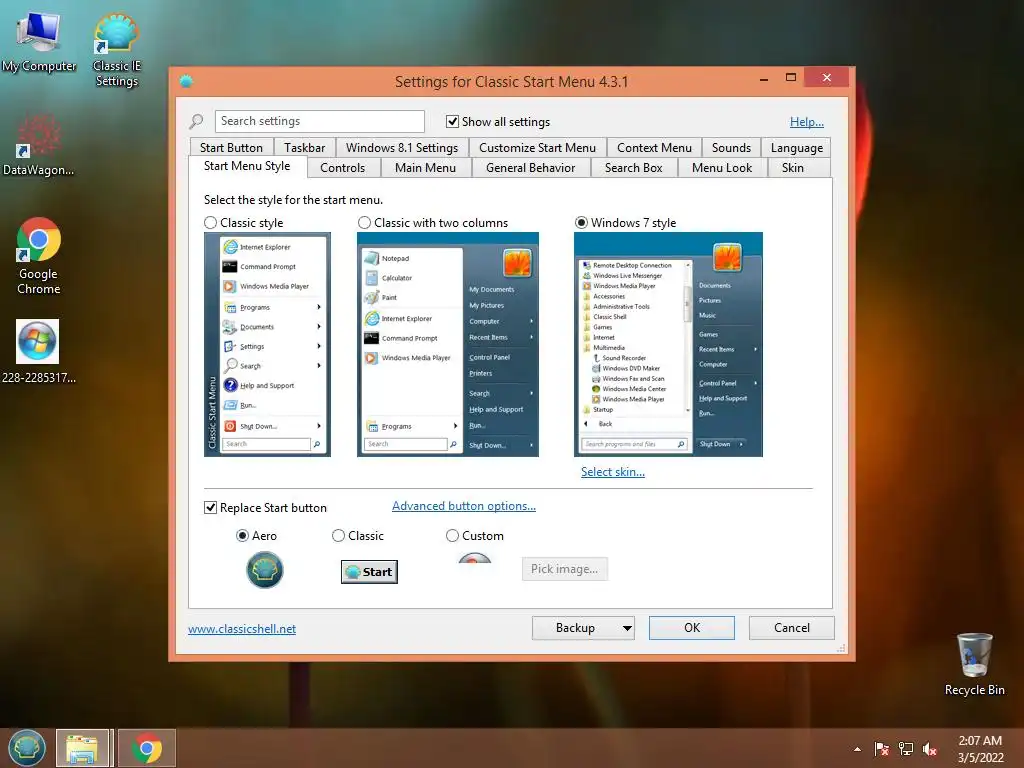Click the two-column style preview thumbnail
Screen dimensions: 1024x768
click(x=448, y=344)
